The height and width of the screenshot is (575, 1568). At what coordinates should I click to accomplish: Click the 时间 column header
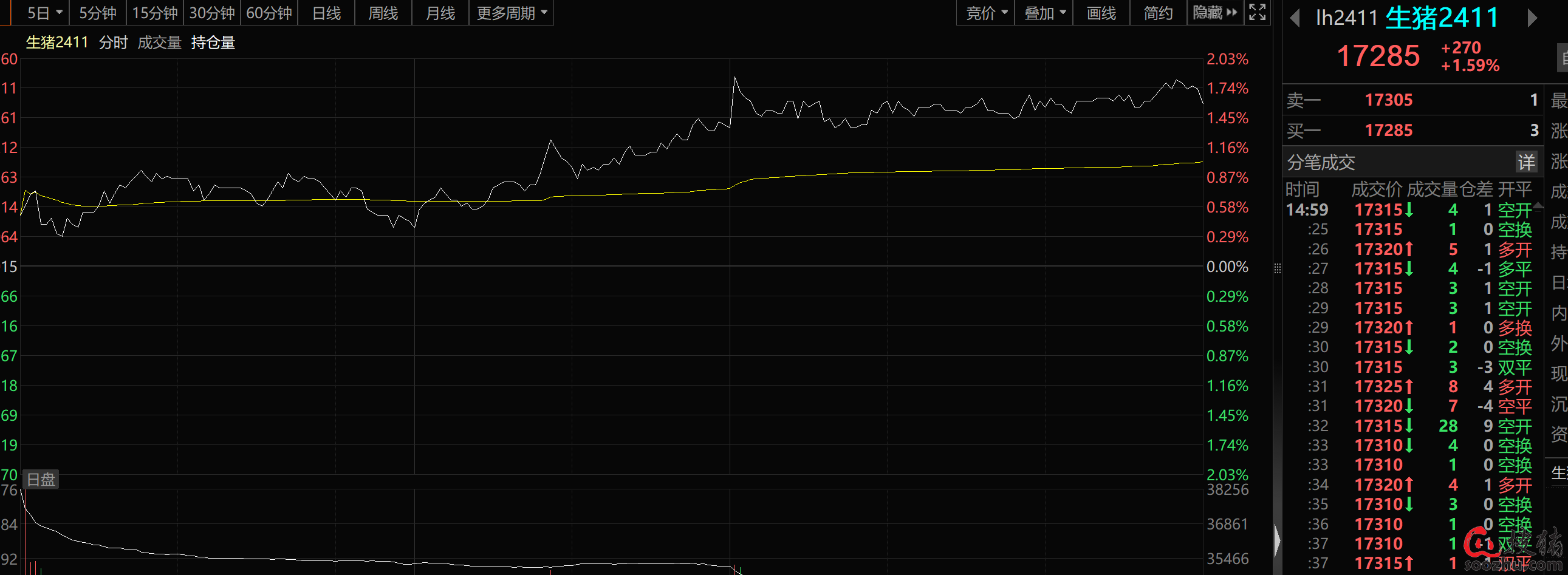click(x=1302, y=190)
